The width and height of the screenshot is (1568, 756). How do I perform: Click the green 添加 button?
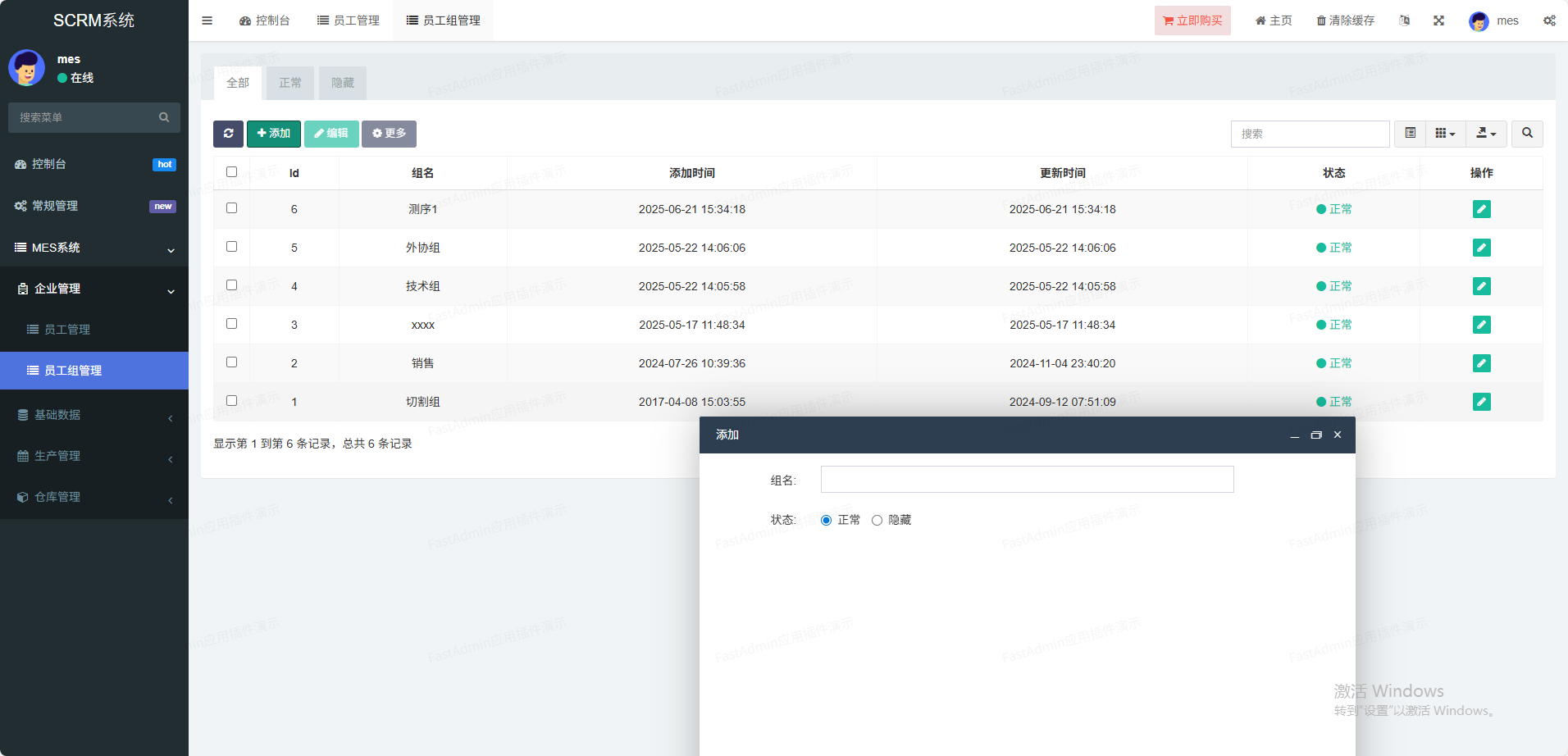point(274,134)
